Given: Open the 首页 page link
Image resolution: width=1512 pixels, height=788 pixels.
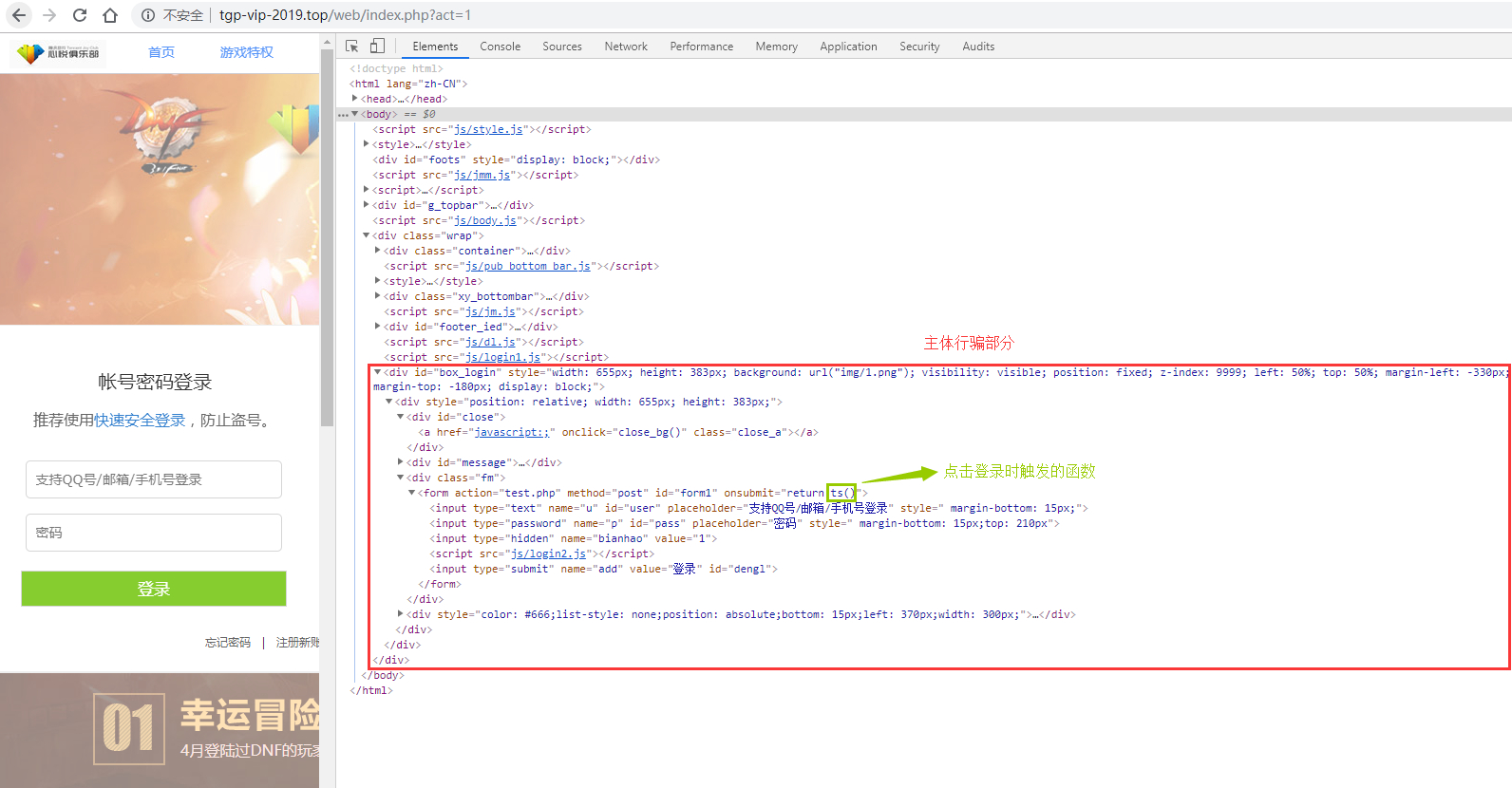Looking at the screenshot, I should tap(161, 52).
